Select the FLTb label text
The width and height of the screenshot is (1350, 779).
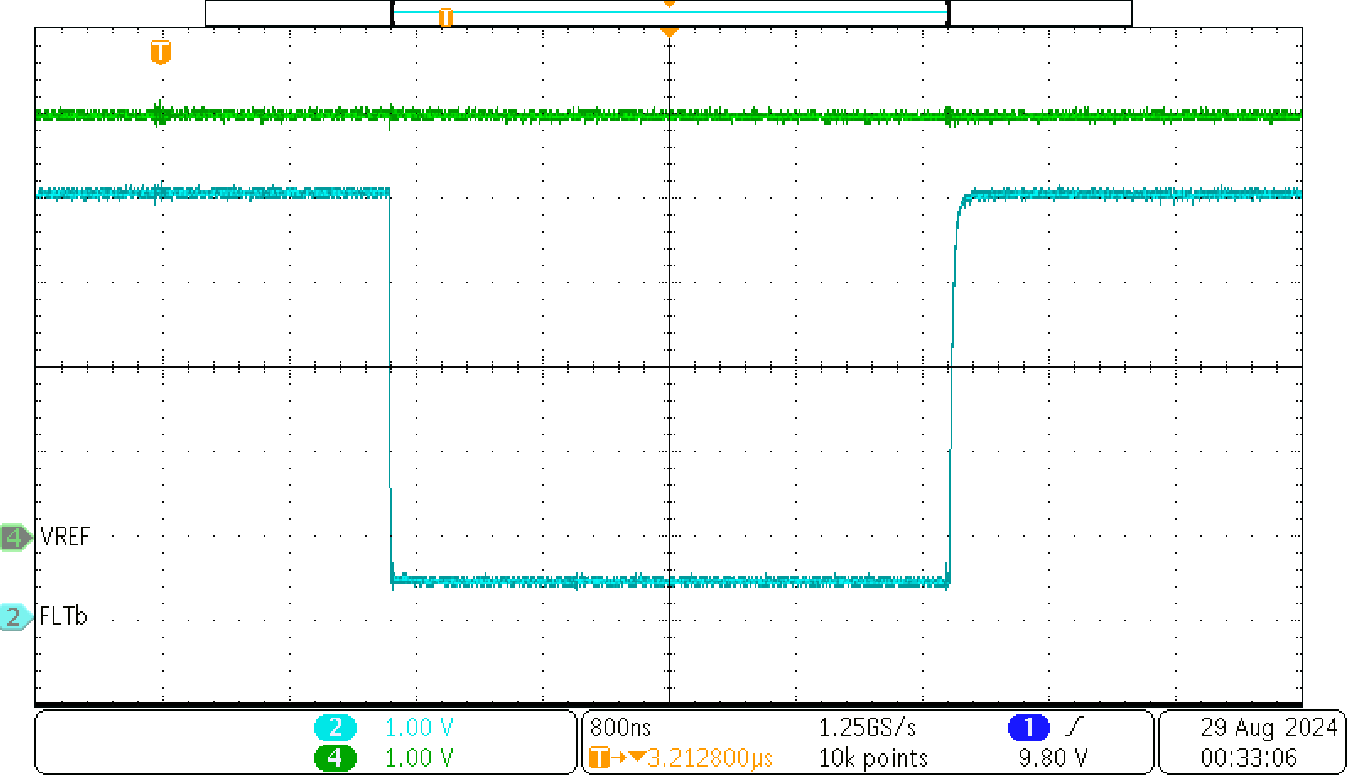coord(63,617)
